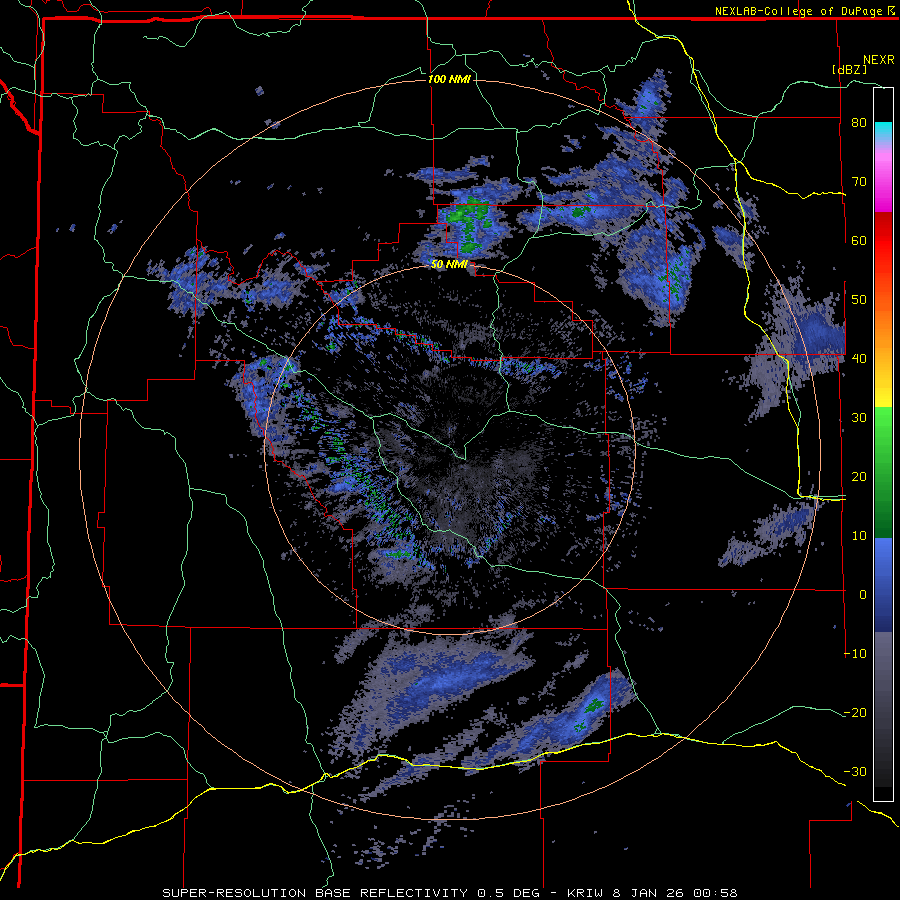This screenshot has width=900, height=900.
Task: Select the 80 value on the dBZ scale
Action: coord(859,123)
